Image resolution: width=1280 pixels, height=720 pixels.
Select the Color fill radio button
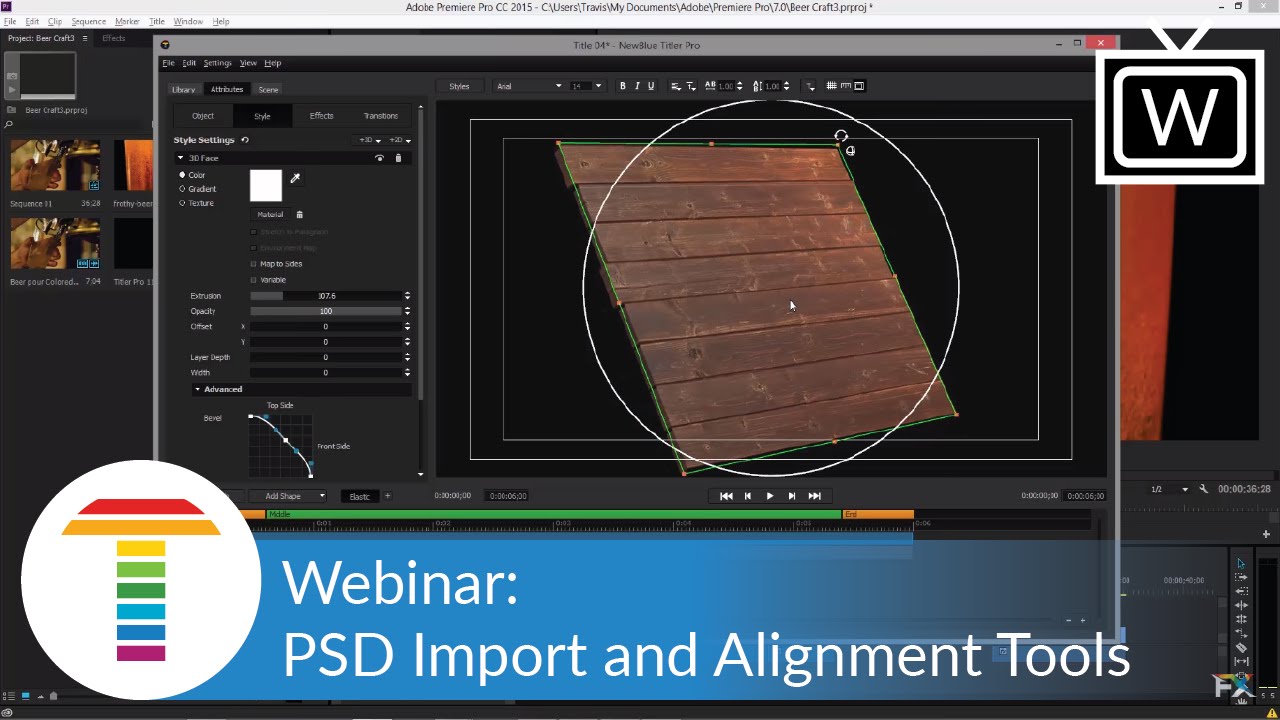coord(182,175)
